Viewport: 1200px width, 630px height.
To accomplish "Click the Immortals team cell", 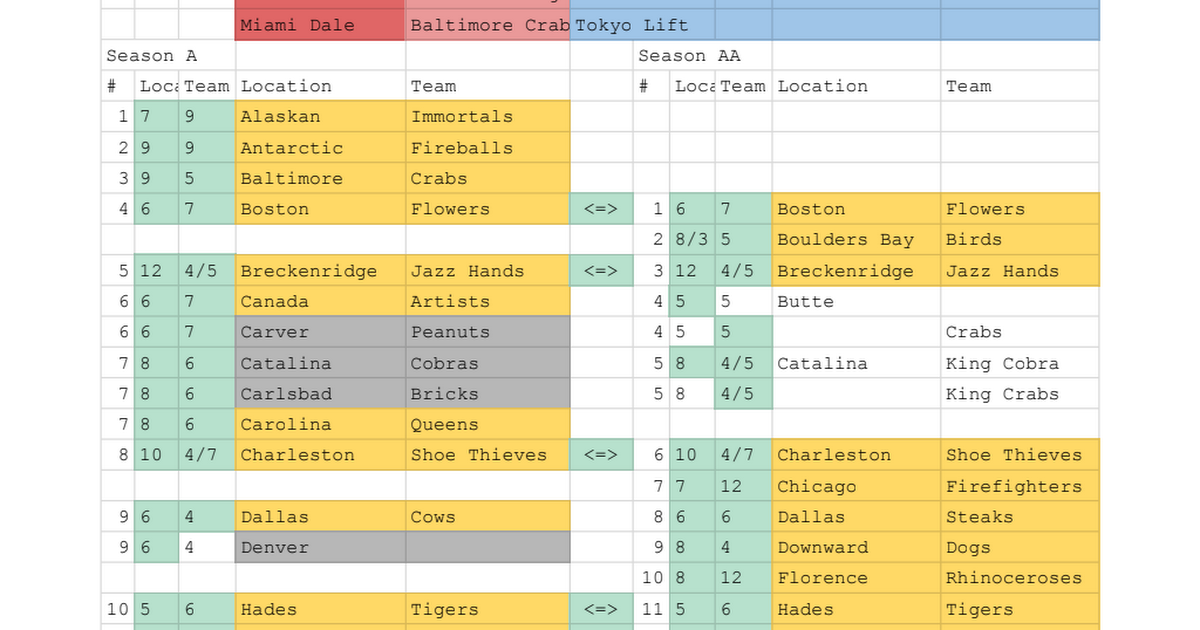I will (487, 117).
